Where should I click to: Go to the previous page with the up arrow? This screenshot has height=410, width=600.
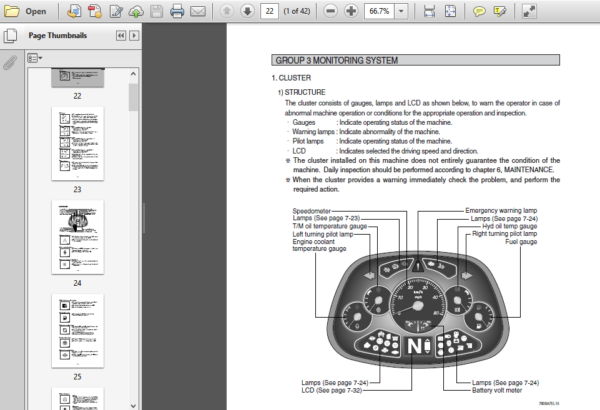tap(227, 11)
